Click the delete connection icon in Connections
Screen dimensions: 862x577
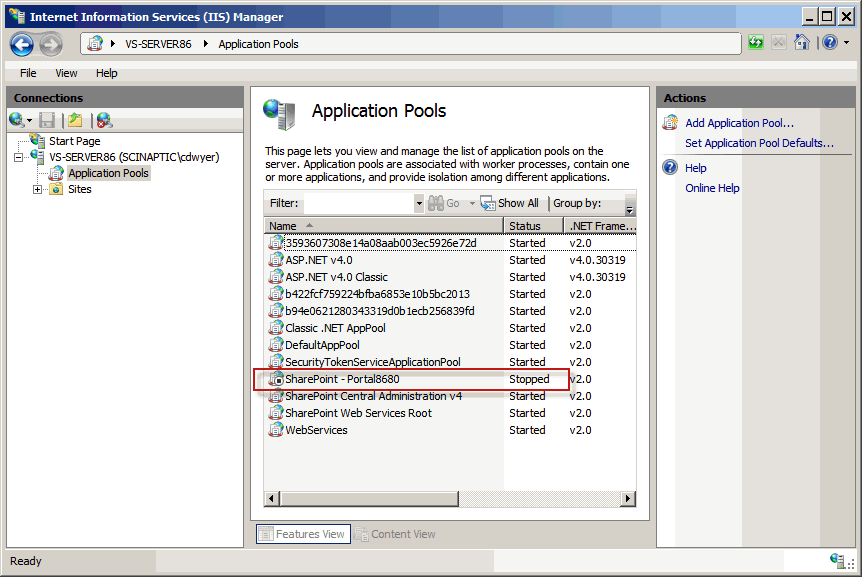pyautogui.click(x=104, y=120)
